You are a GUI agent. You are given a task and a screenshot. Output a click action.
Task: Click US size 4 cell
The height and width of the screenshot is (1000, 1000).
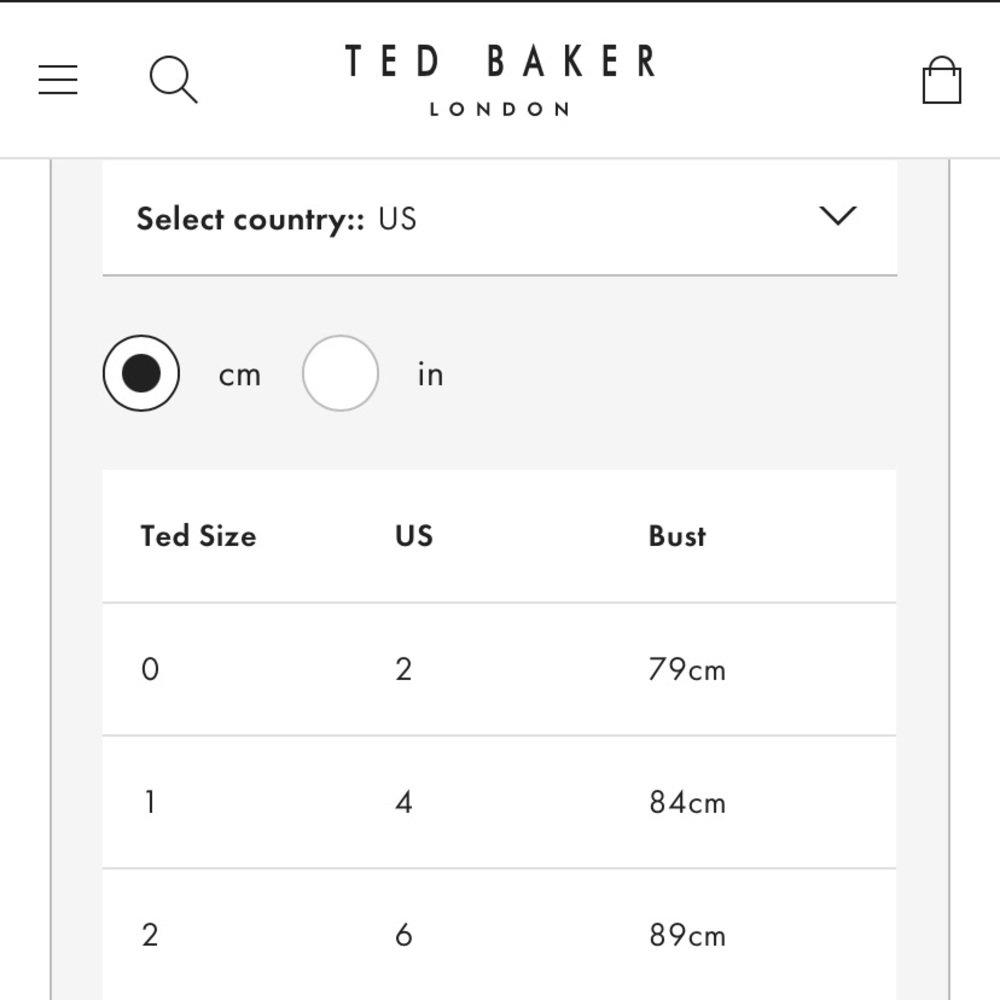(404, 802)
